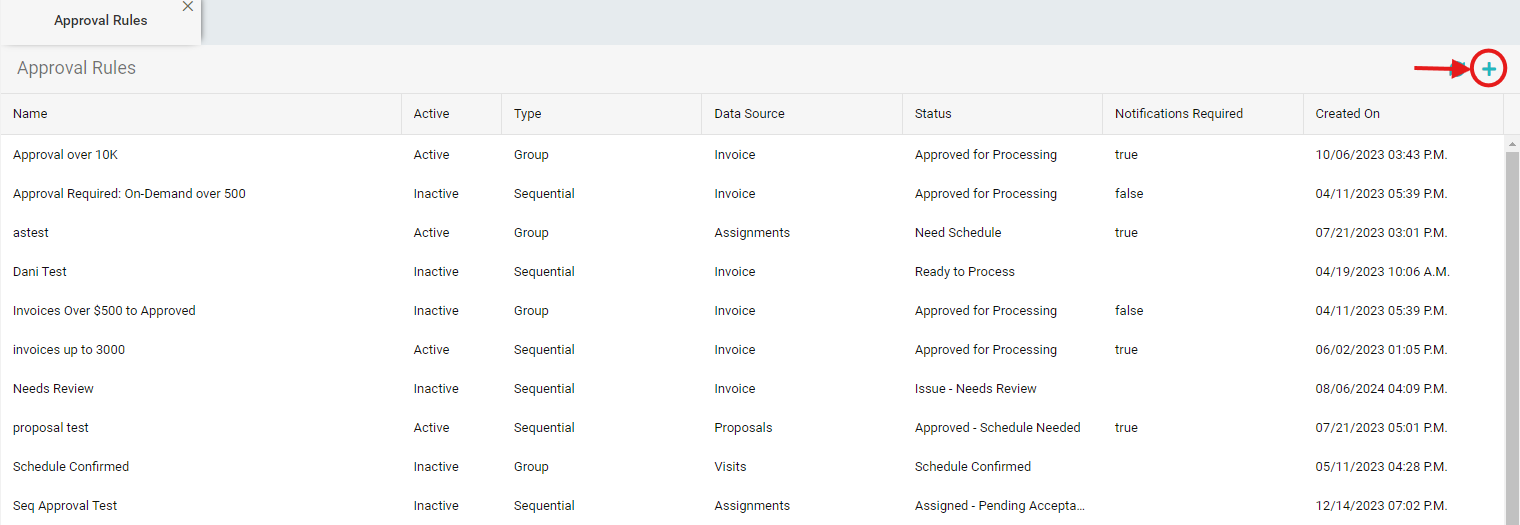The height and width of the screenshot is (525, 1520).
Task: Open 'Invoices Over $500 to Approved' rule
Action: (104, 311)
